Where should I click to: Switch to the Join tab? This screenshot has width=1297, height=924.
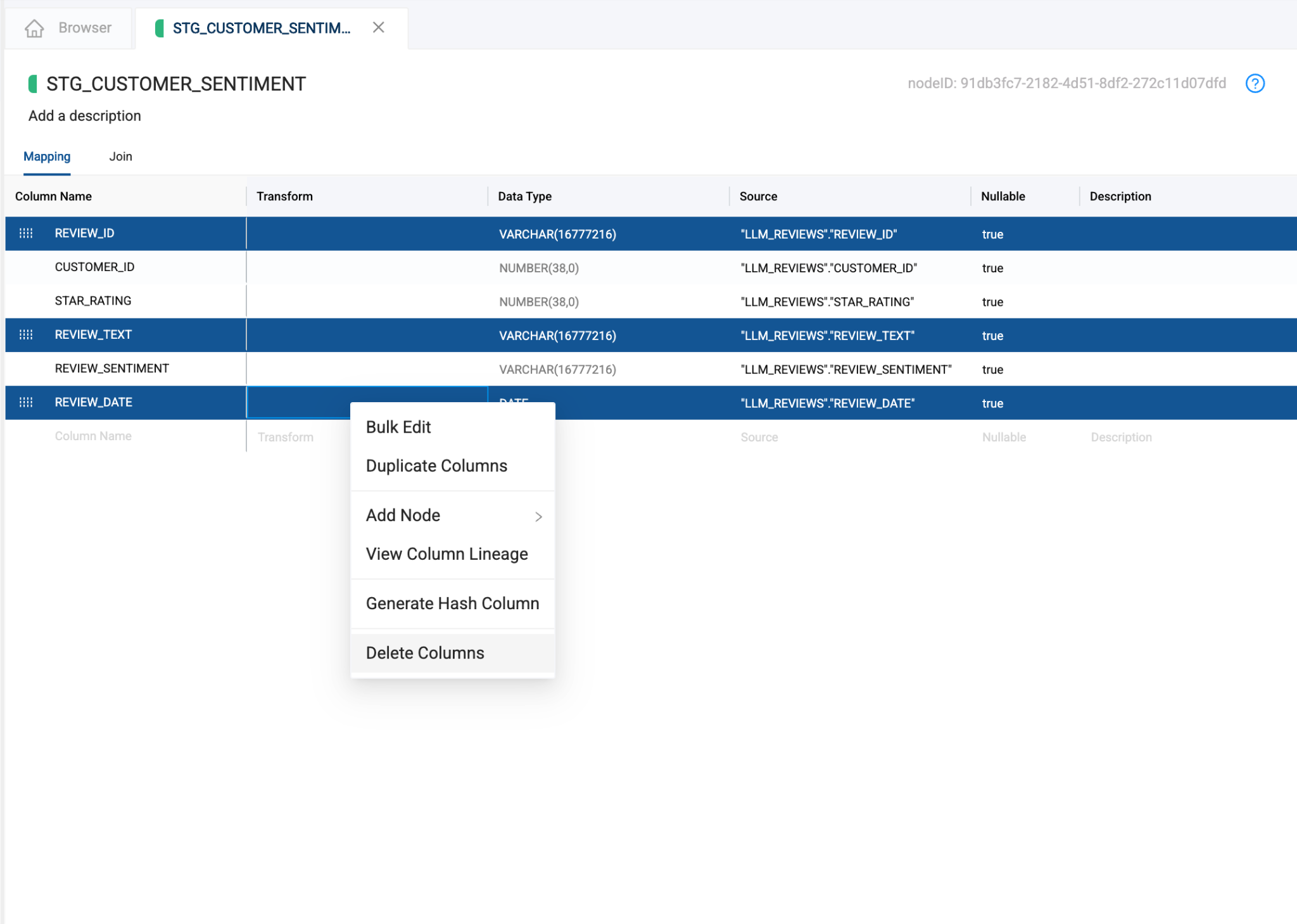point(120,156)
